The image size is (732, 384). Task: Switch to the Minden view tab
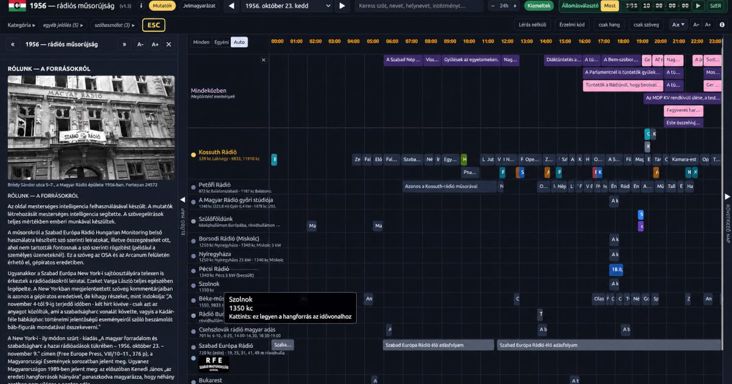pyautogui.click(x=201, y=42)
